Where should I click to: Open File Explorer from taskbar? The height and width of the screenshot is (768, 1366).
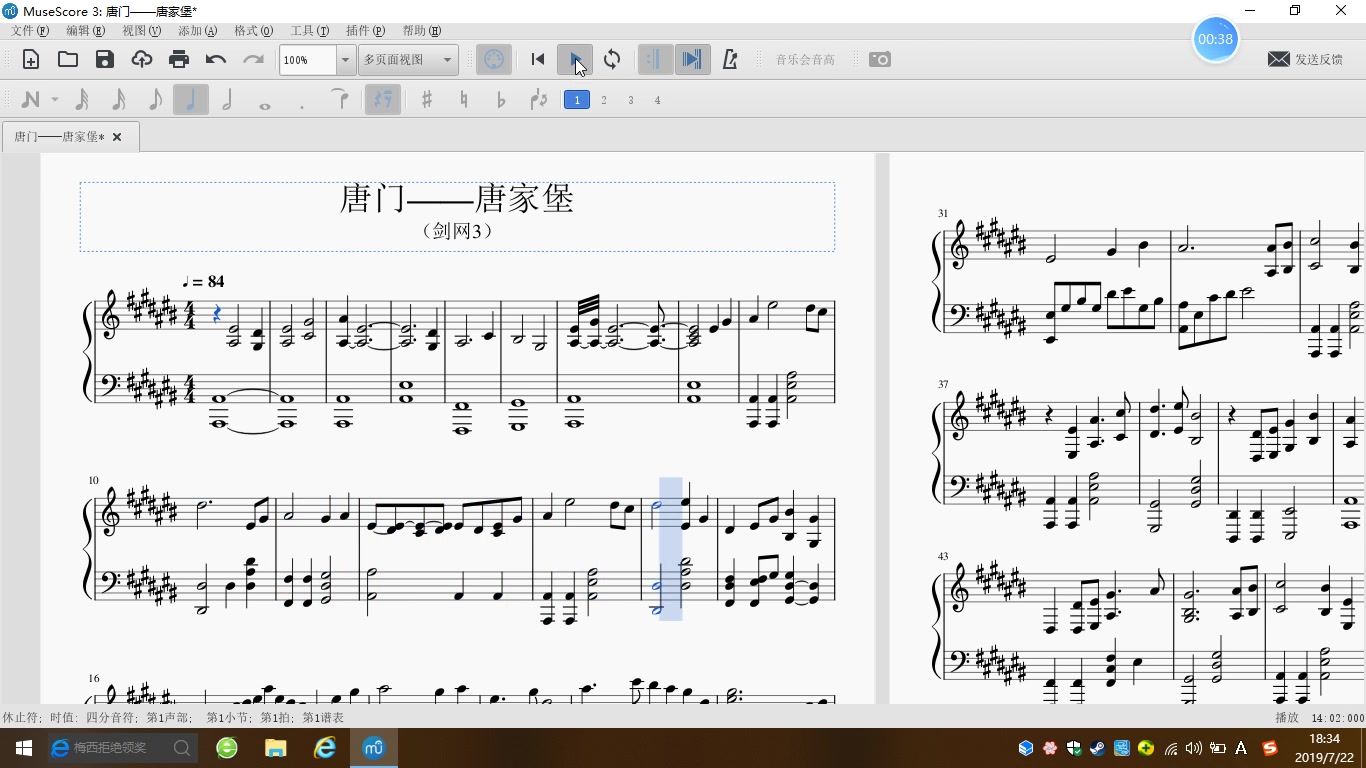tap(275, 748)
